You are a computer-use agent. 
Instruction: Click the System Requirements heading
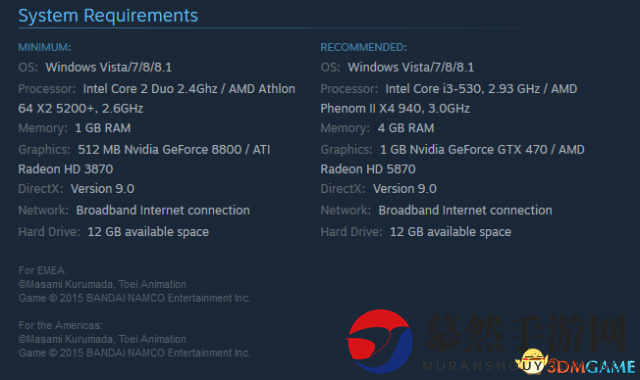pyautogui.click(x=108, y=16)
